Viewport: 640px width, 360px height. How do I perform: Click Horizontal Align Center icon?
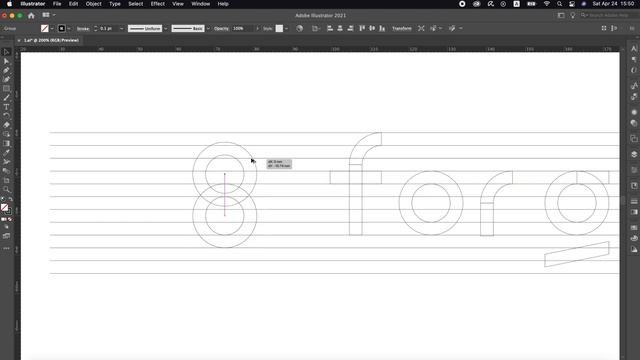point(340,29)
